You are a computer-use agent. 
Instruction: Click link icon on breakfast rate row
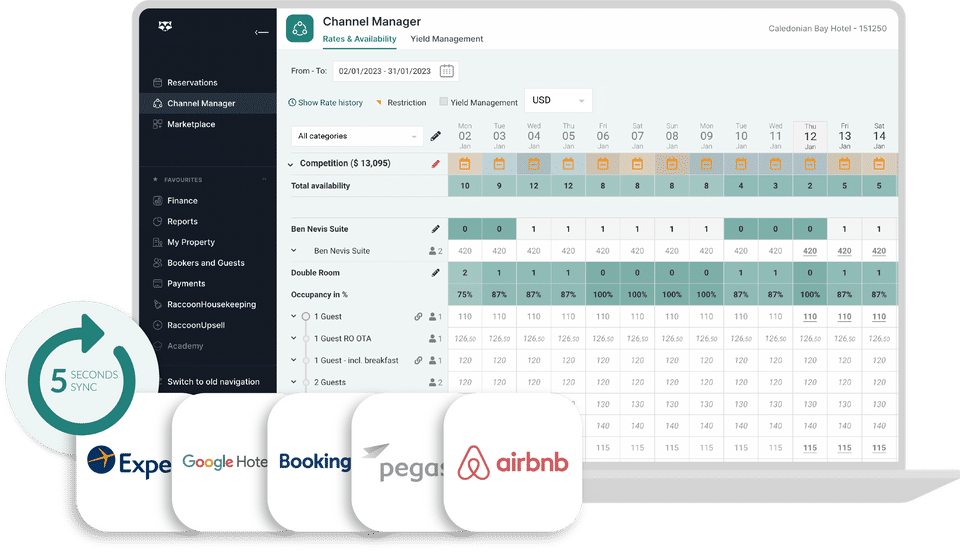(x=418, y=361)
